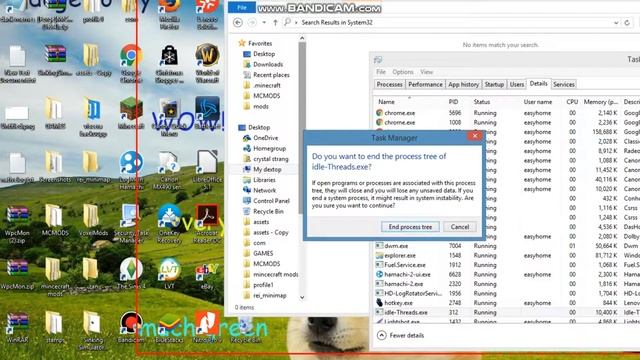Select Bandicam desktop shortcut
This screenshot has width=640, height=360.
tap(131, 328)
